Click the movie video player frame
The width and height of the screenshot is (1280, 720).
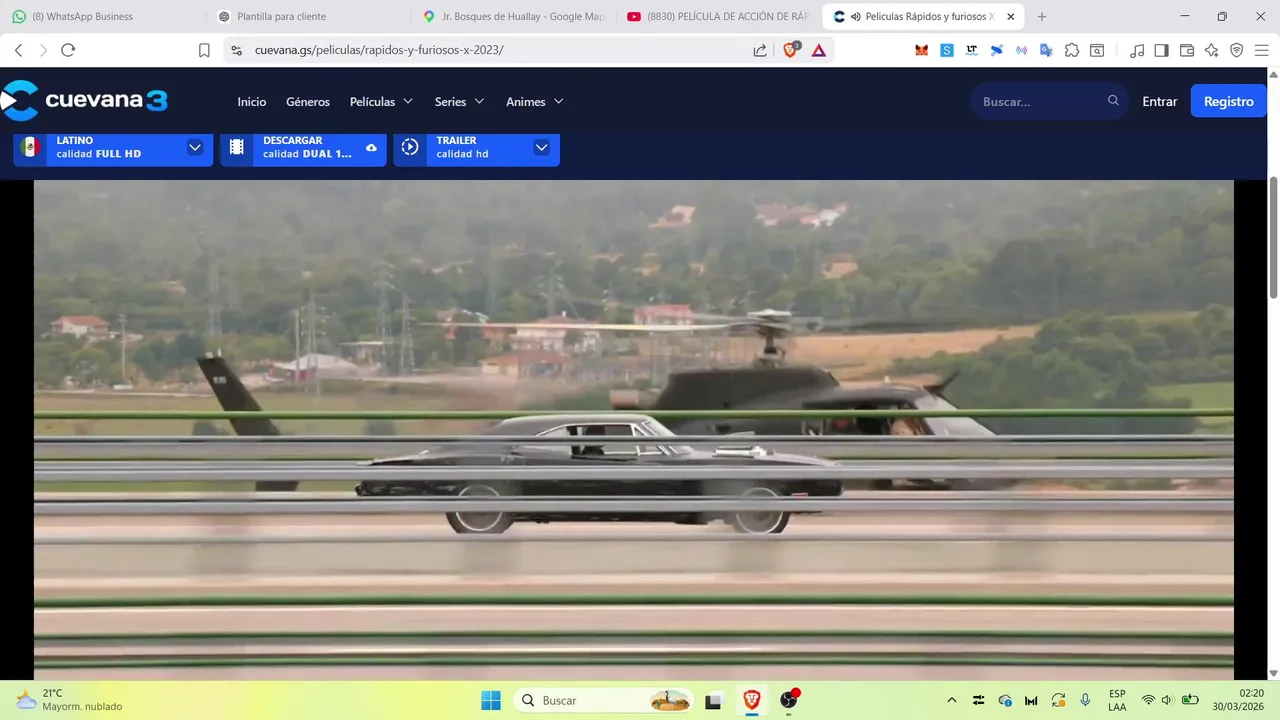(634, 430)
